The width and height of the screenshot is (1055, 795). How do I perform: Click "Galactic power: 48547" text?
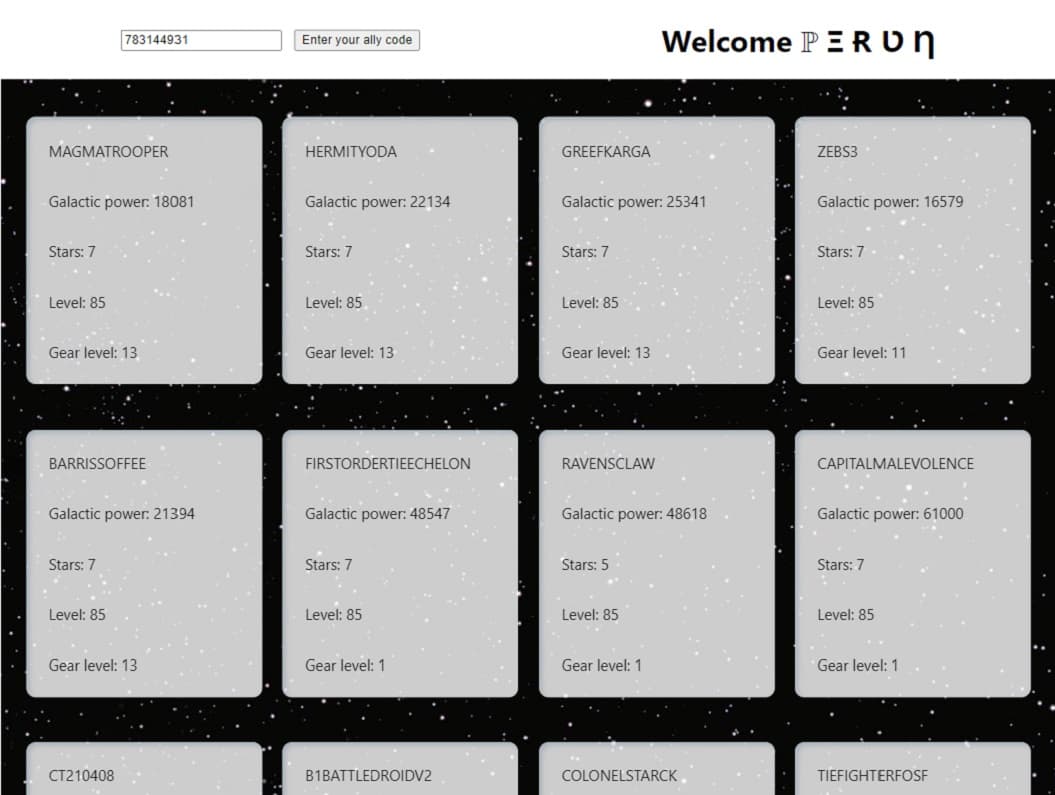coord(377,514)
